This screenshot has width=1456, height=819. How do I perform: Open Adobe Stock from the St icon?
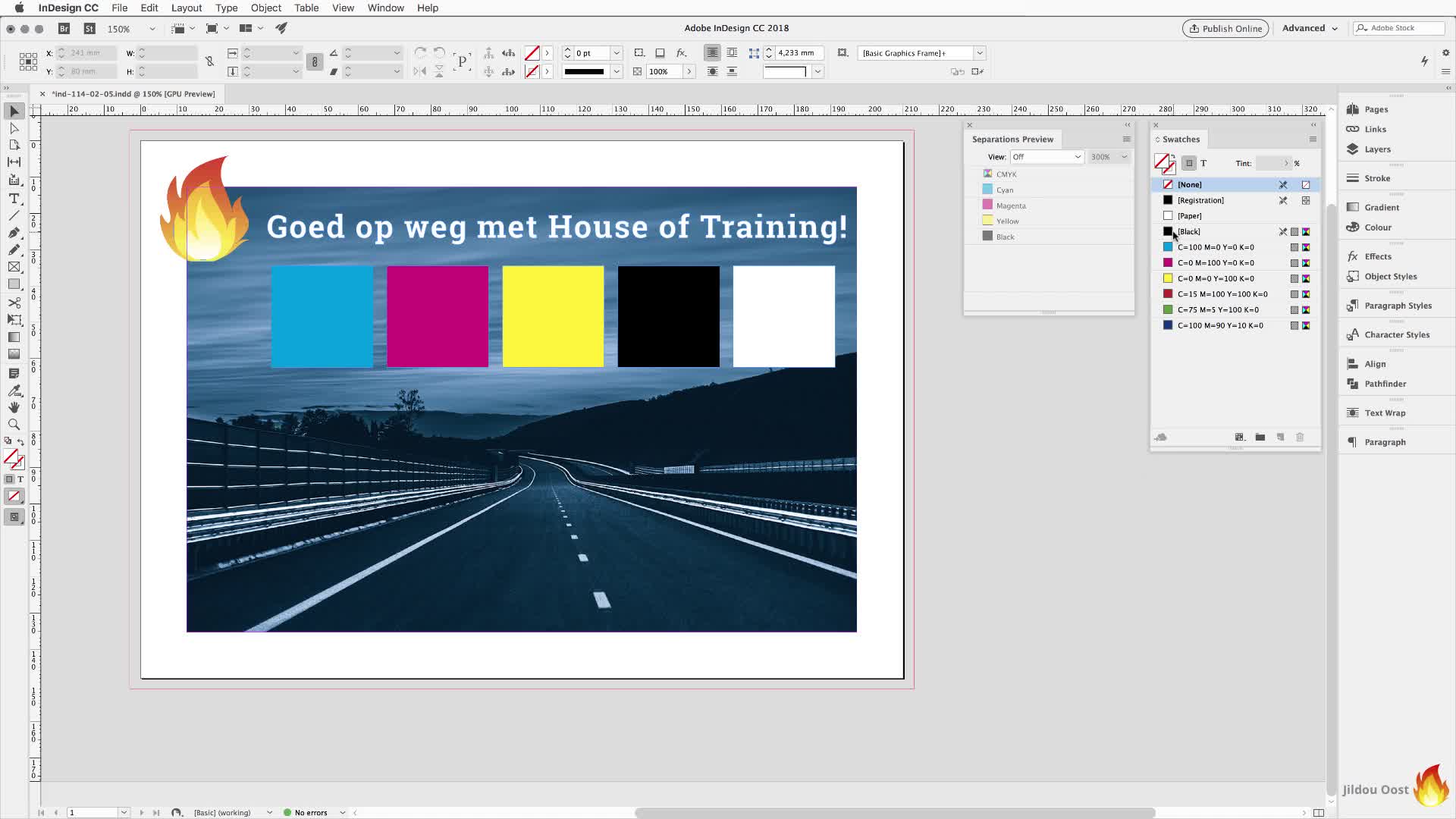coord(89,29)
